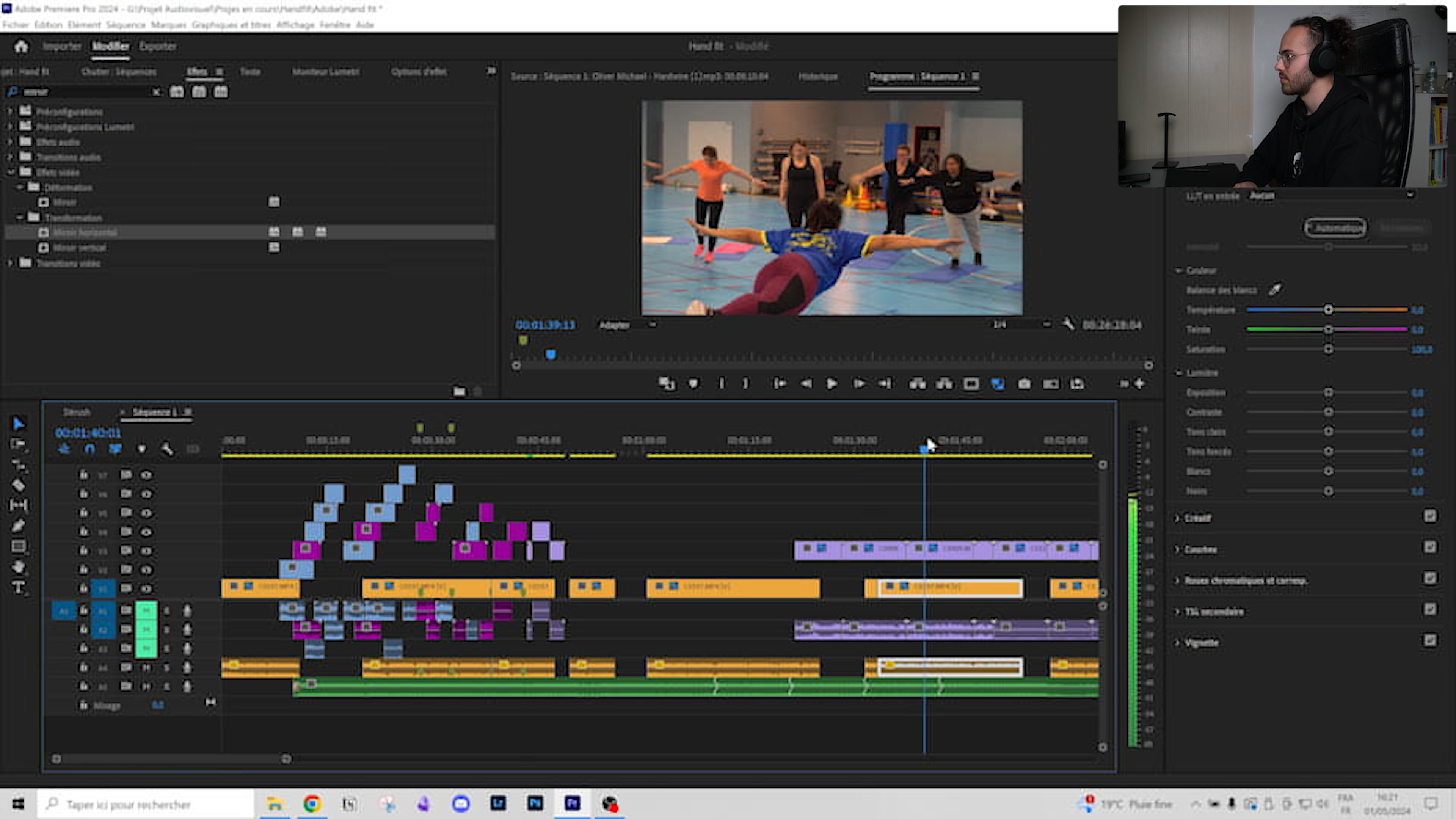Adjust the Température slider handle
This screenshot has width=1456, height=819.
click(x=1328, y=310)
